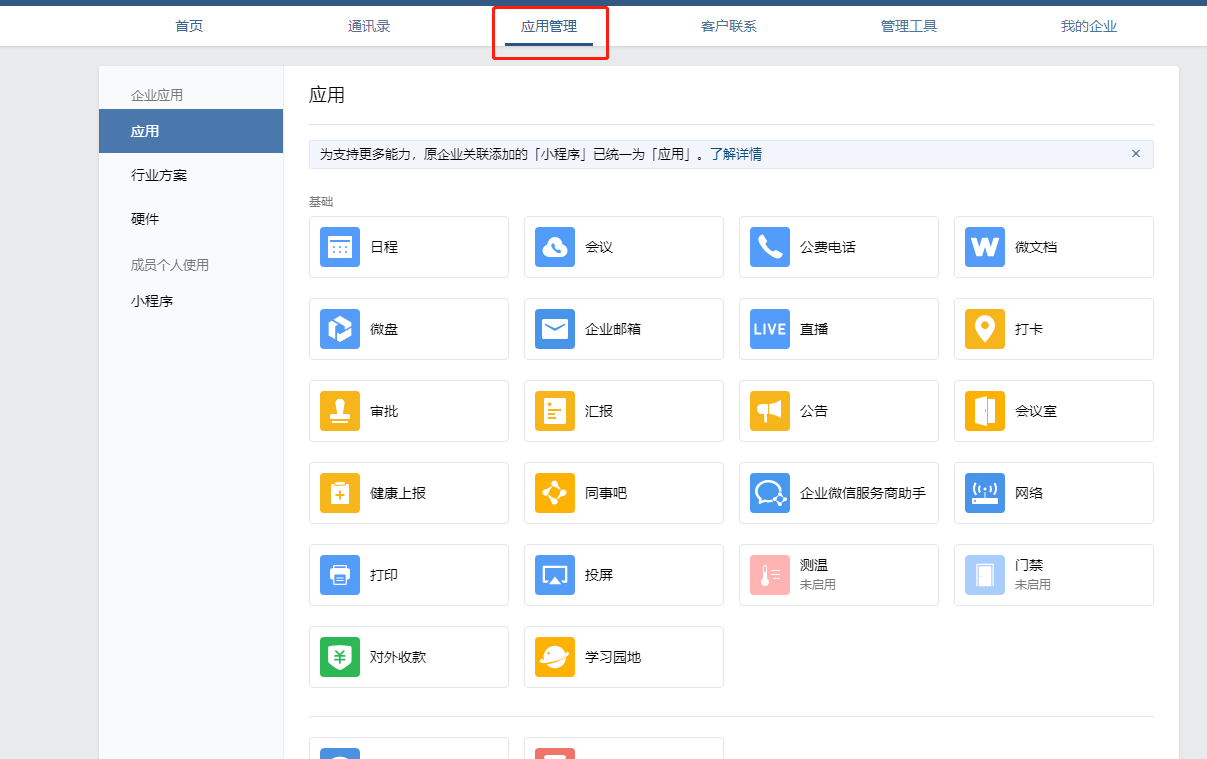
Task: Click the 审批 label text
Action: 384,411
